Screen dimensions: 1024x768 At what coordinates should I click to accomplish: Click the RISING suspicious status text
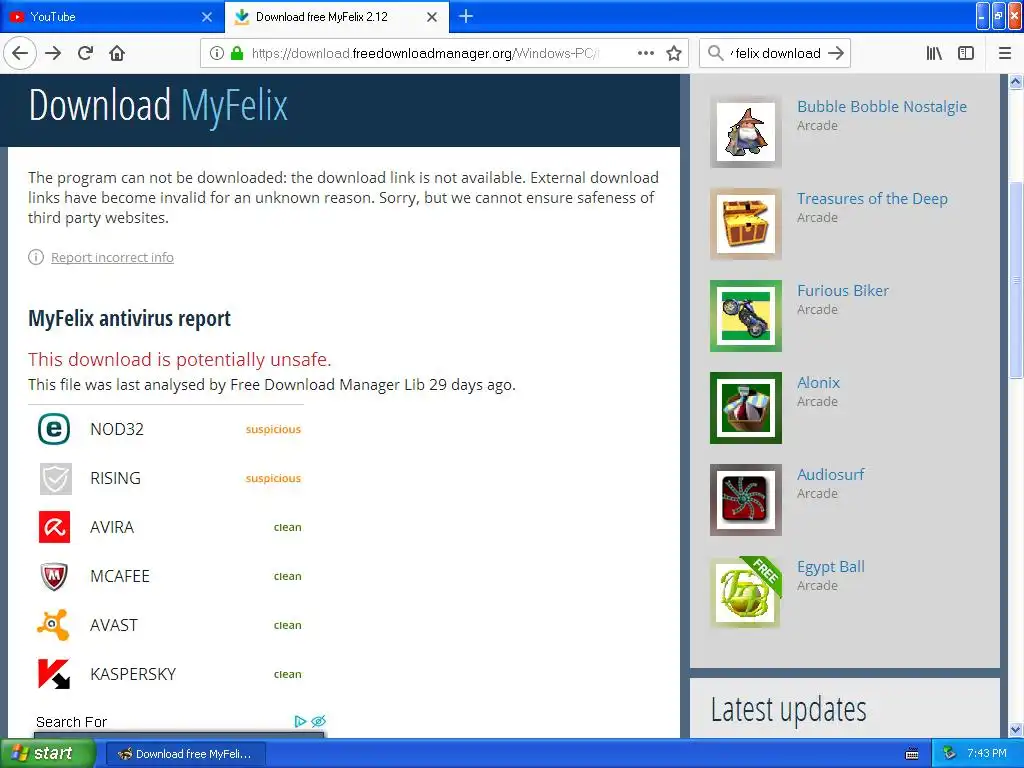coord(273,478)
